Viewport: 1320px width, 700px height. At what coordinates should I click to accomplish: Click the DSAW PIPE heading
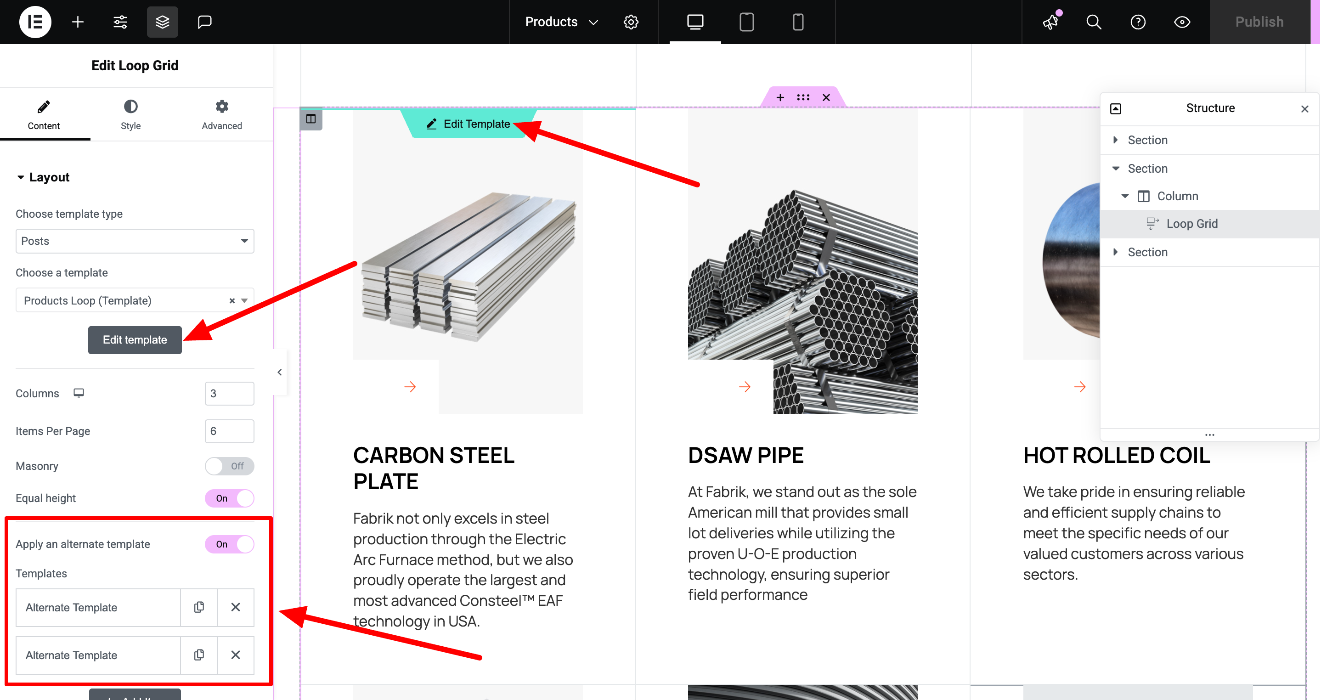(x=746, y=455)
